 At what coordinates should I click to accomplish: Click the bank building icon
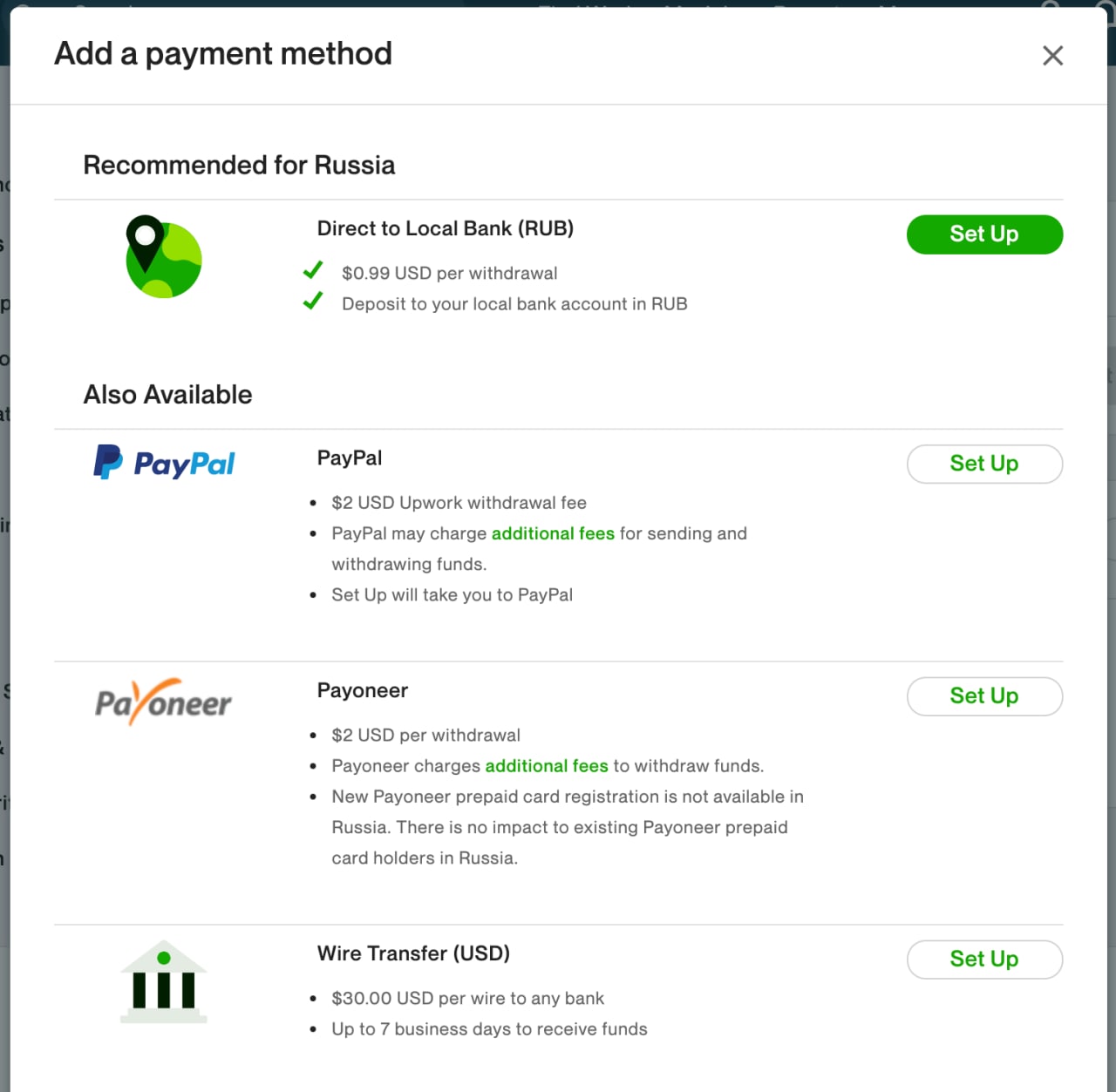164,981
